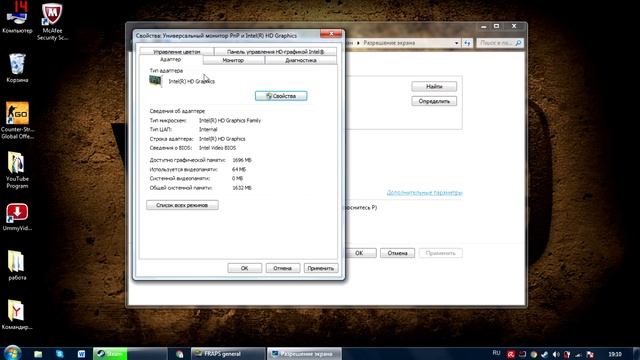Open the Компьютер desktop icon

pyautogui.click(x=17, y=16)
